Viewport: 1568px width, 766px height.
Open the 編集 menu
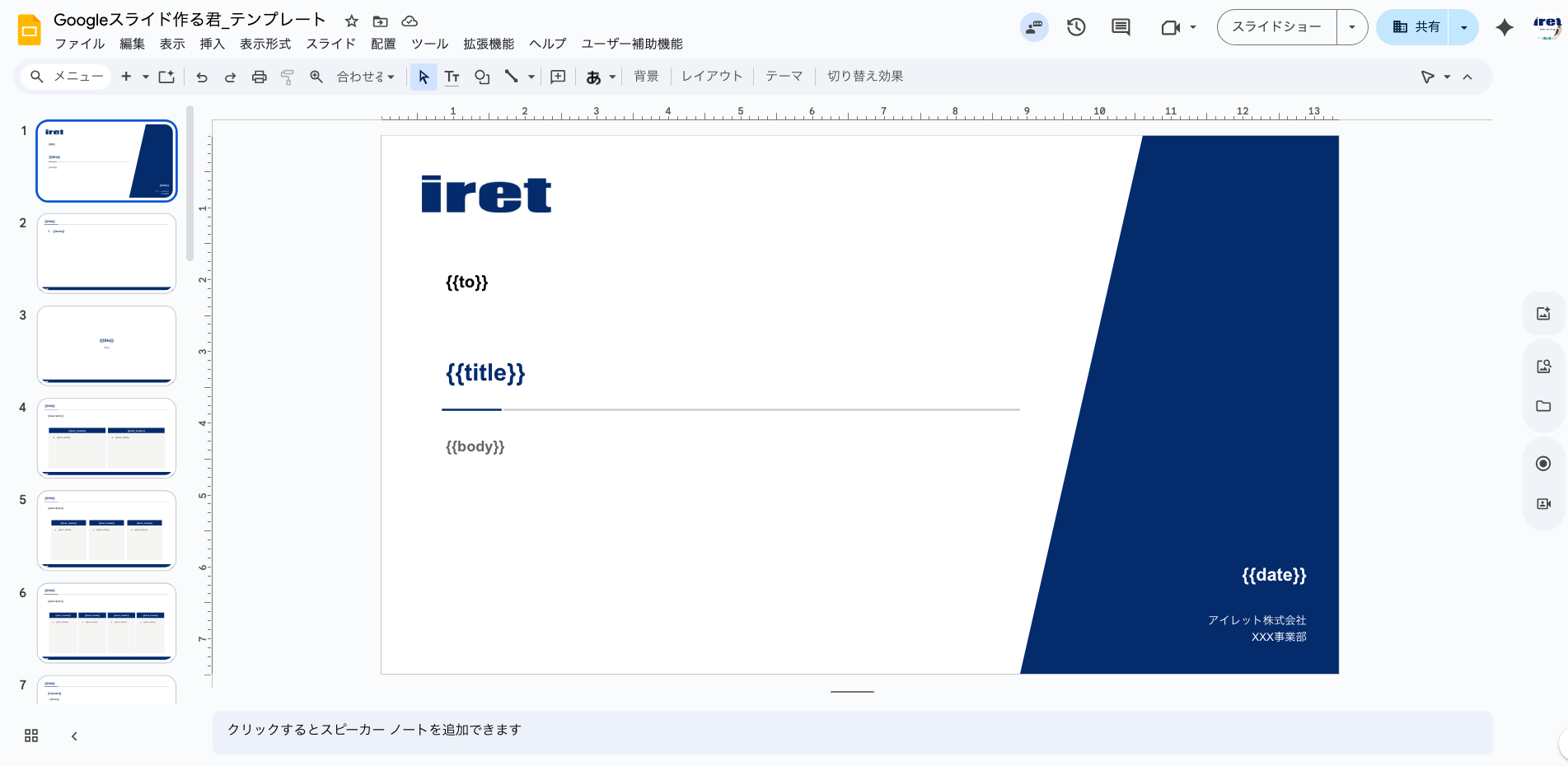coord(133,44)
